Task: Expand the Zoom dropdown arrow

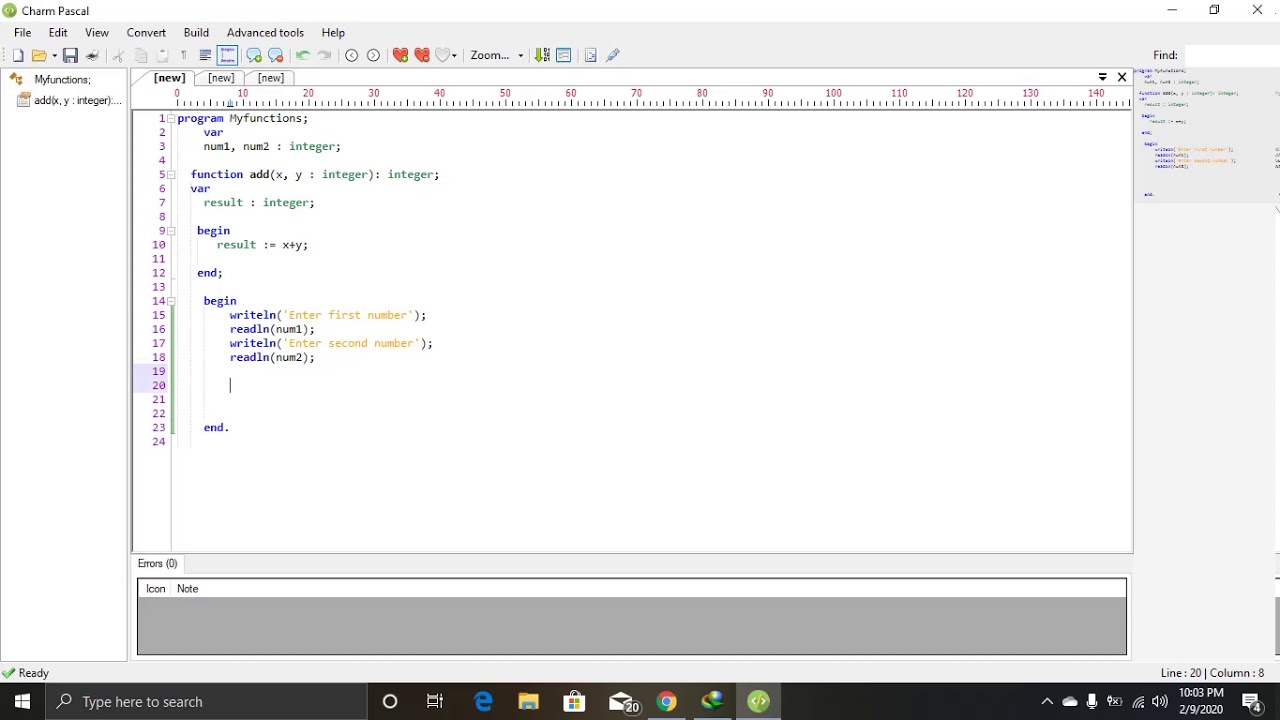Action: pyautogui.click(x=521, y=56)
